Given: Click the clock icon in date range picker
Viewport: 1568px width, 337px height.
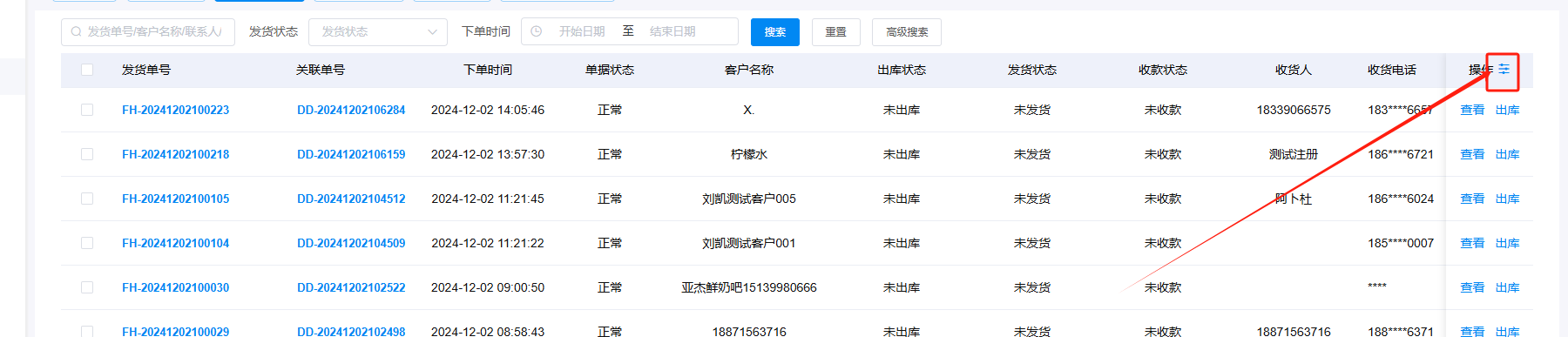Looking at the screenshot, I should (x=537, y=31).
